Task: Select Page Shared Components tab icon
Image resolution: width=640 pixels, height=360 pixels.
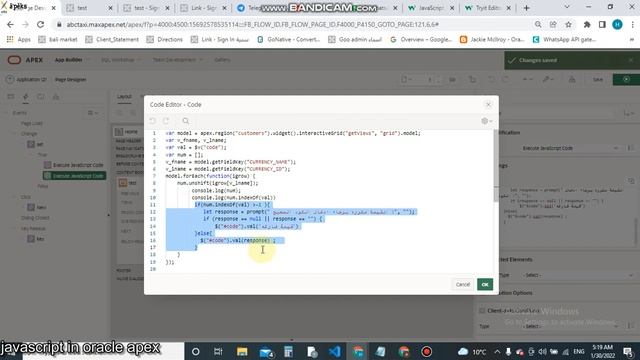Action: 56,97
